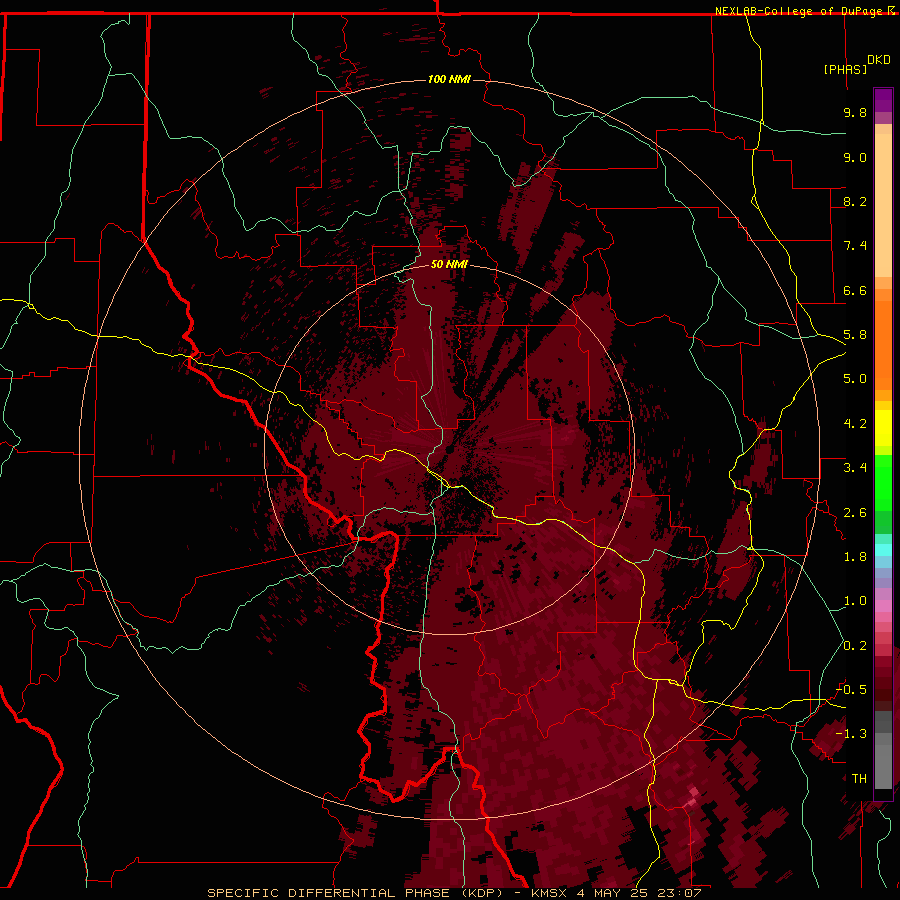Click the dark orange segment of color bar

(x=883, y=344)
